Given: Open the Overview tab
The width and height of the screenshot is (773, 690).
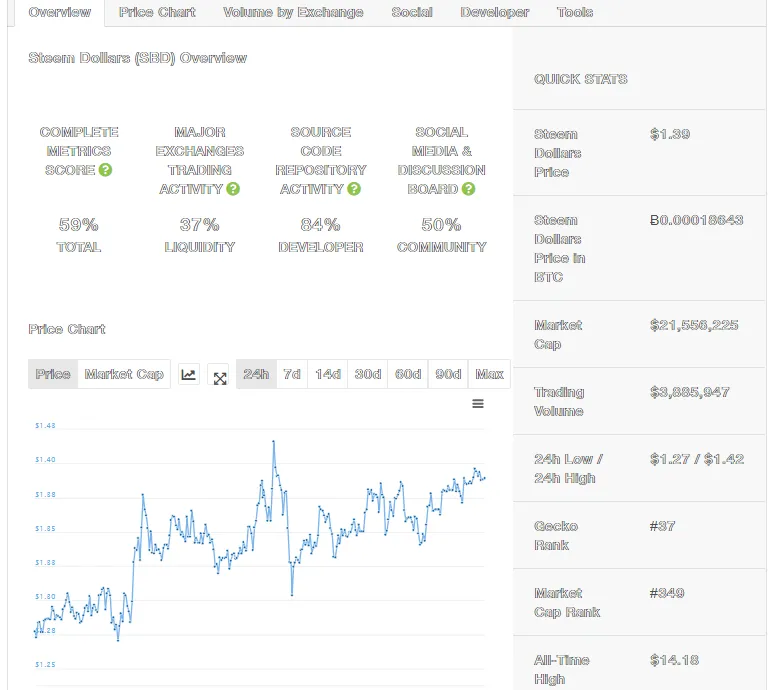Looking at the screenshot, I should [x=60, y=12].
